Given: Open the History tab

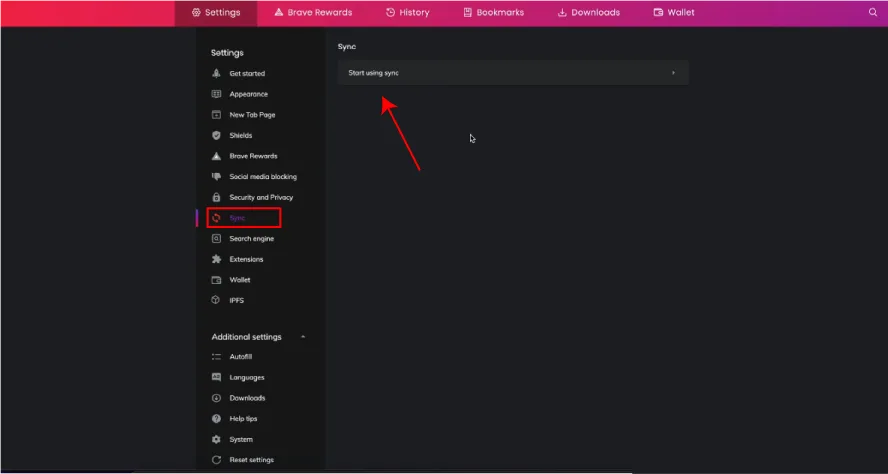Looking at the screenshot, I should click(x=408, y=12).
